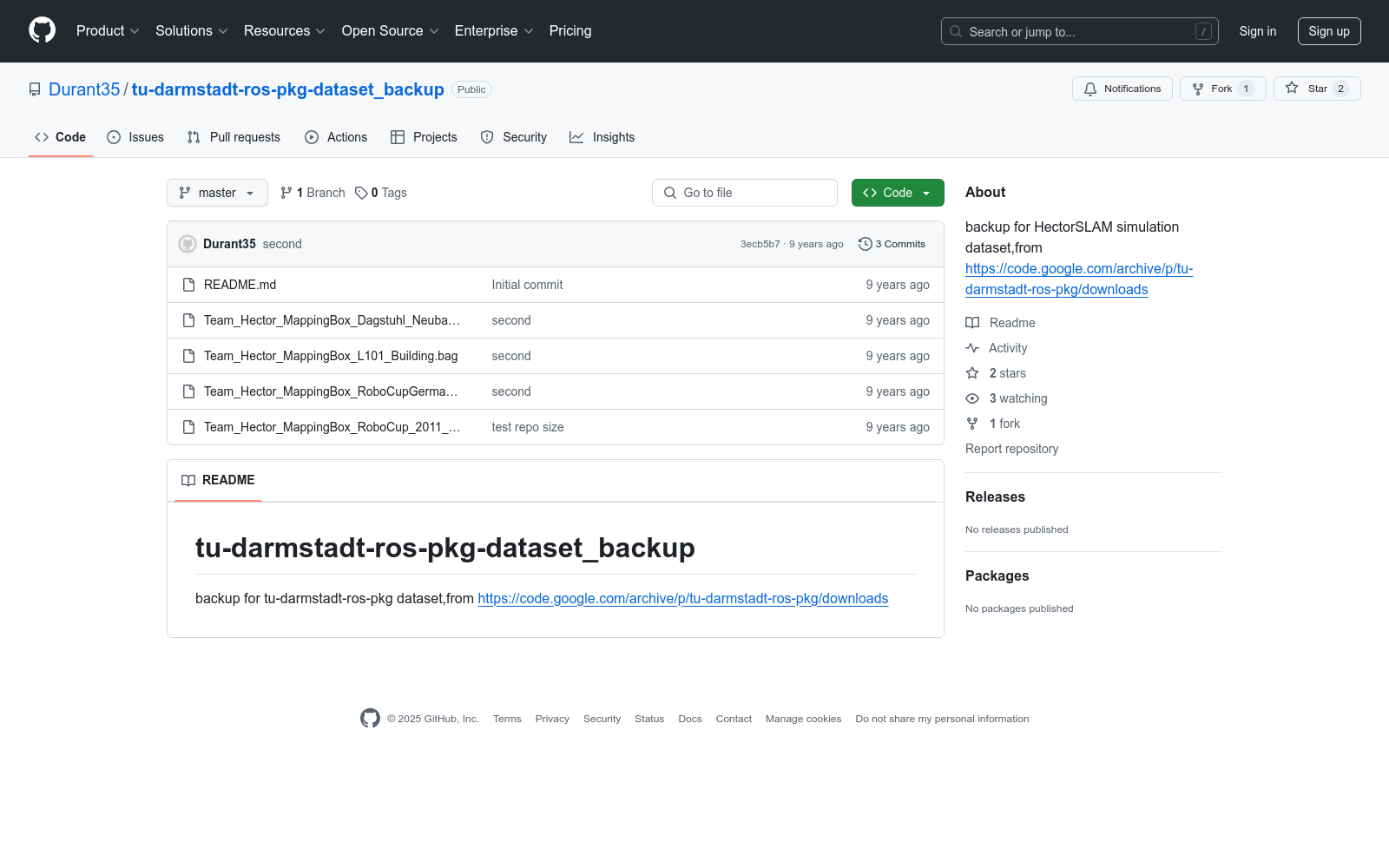The width and height of the screenshot is (1389, 868).
Task: Click the branch icon beside 1 Branch
Action: click(286, 193)
